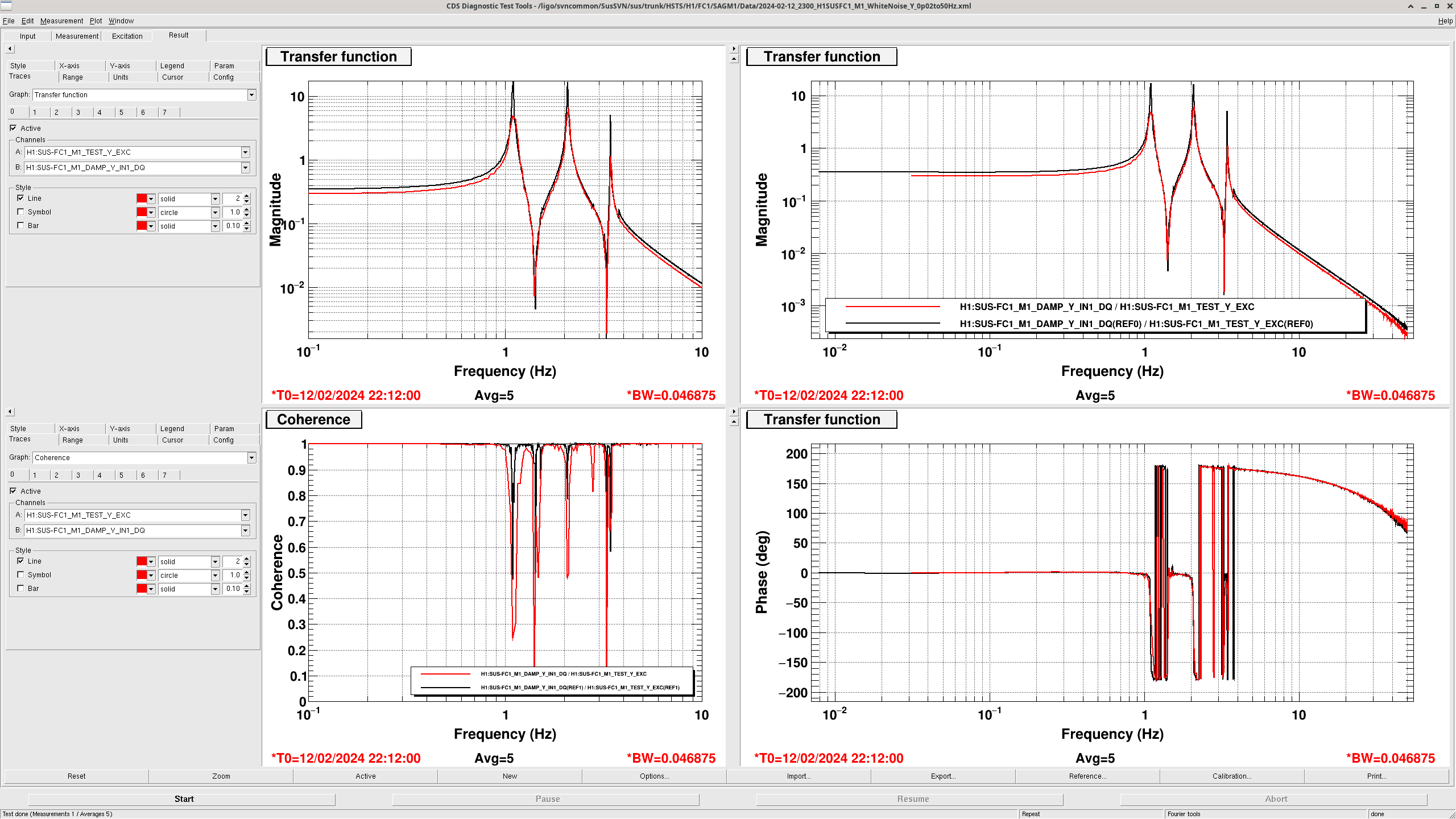
Task: Increase line width stepper in Transfer function panel
Action: pos(247,196)
